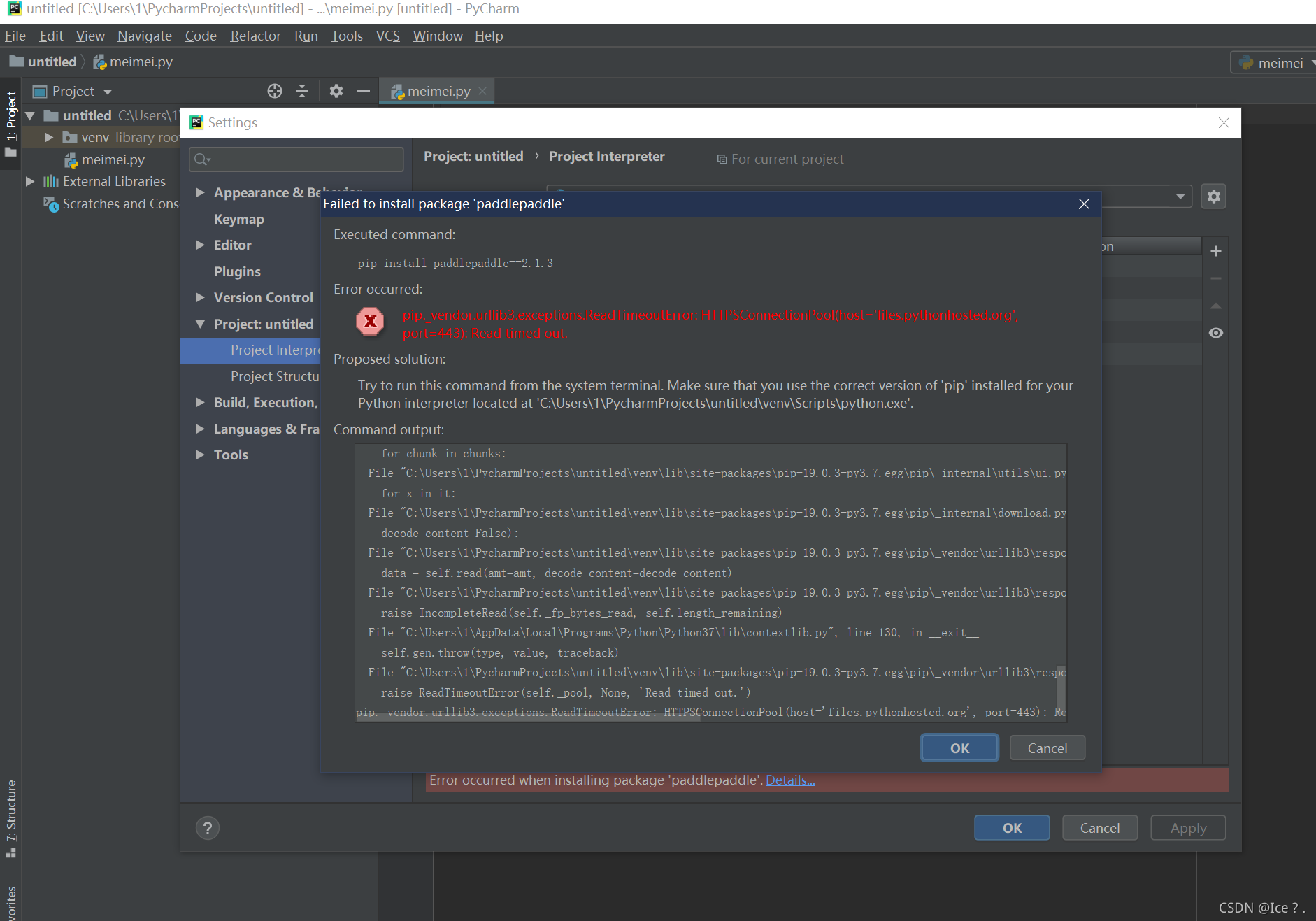Click Apply in the Settings window
This screenshot has height=921, width=1316.
pos(1188,828)
